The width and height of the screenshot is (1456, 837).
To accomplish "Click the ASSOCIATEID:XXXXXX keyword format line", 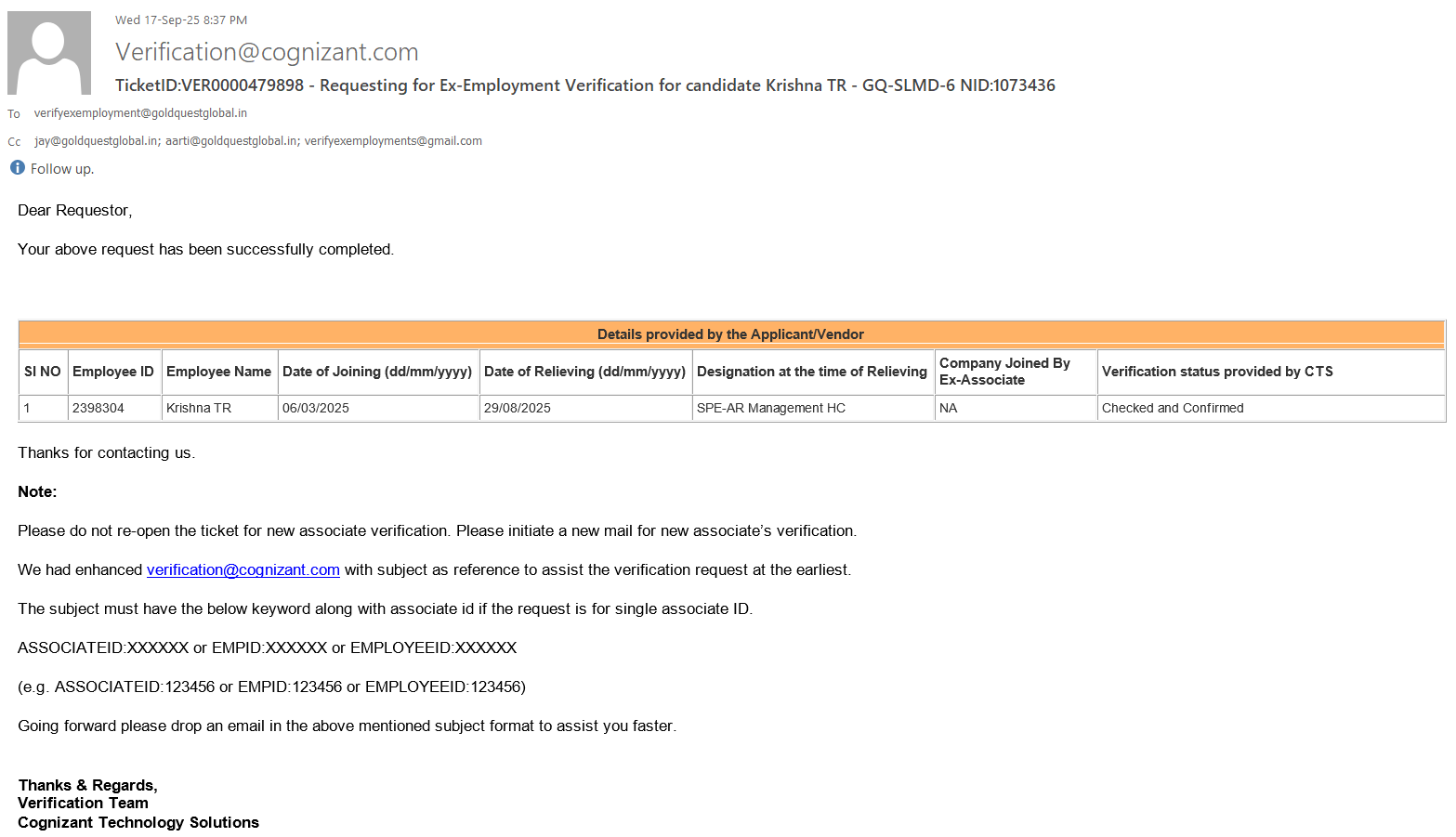I will pyautogui.click(x=268, y=648).
